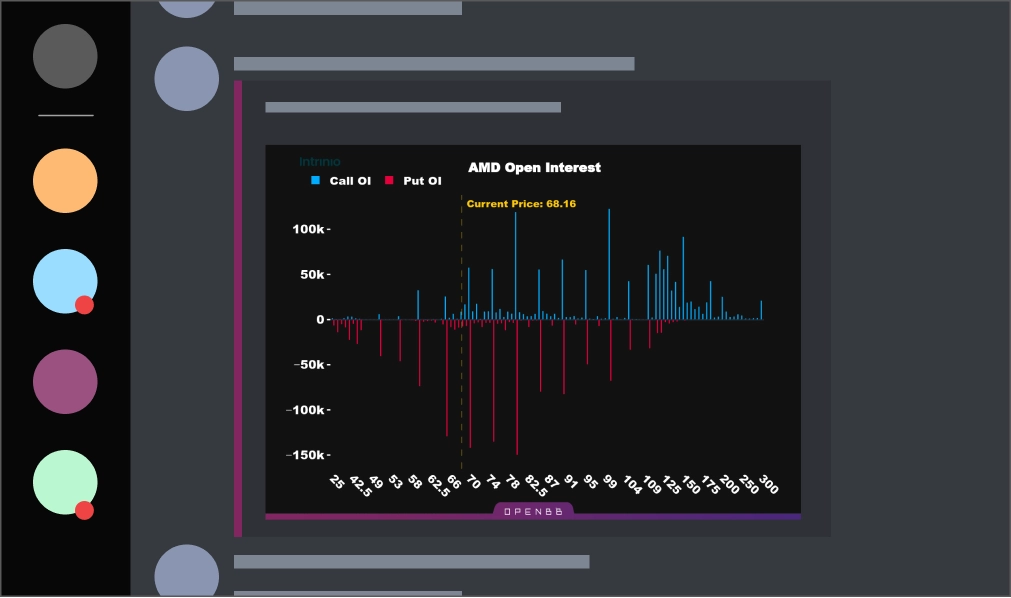Click the red badge on green server
This screenshot has height=598, width=1011.
pyautogui.click(x=84, y=510)
